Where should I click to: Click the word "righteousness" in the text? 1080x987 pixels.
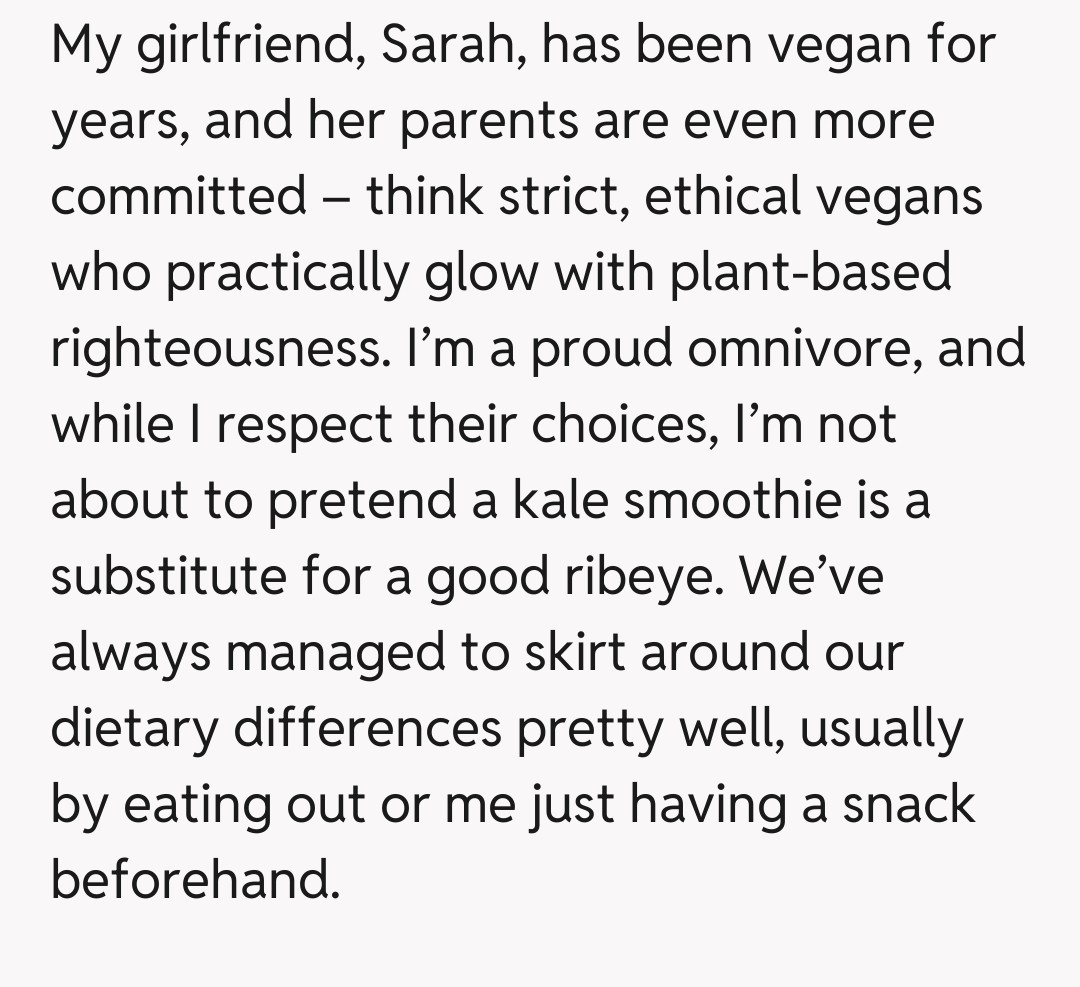pos(218,349)
